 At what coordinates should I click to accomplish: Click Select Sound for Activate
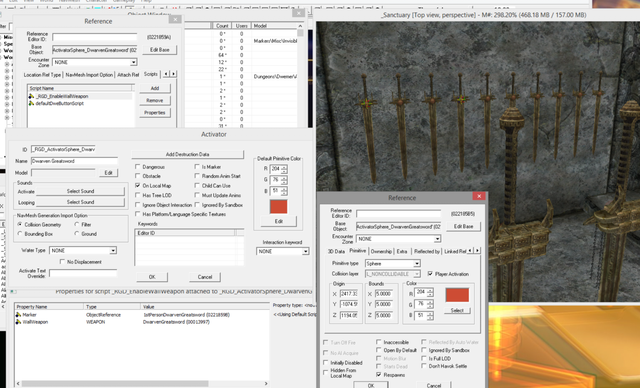coord(80,191)
